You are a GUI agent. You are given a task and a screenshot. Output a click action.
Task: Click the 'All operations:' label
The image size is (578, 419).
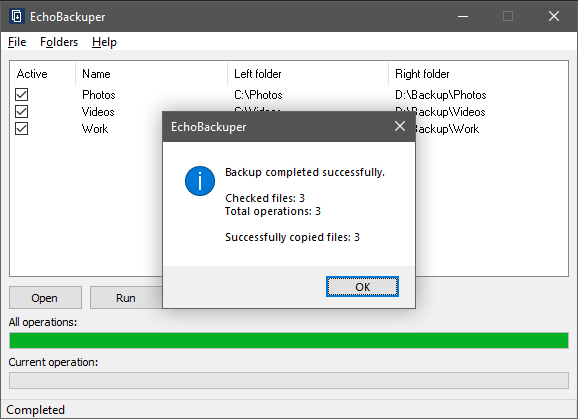pos(43,322)
